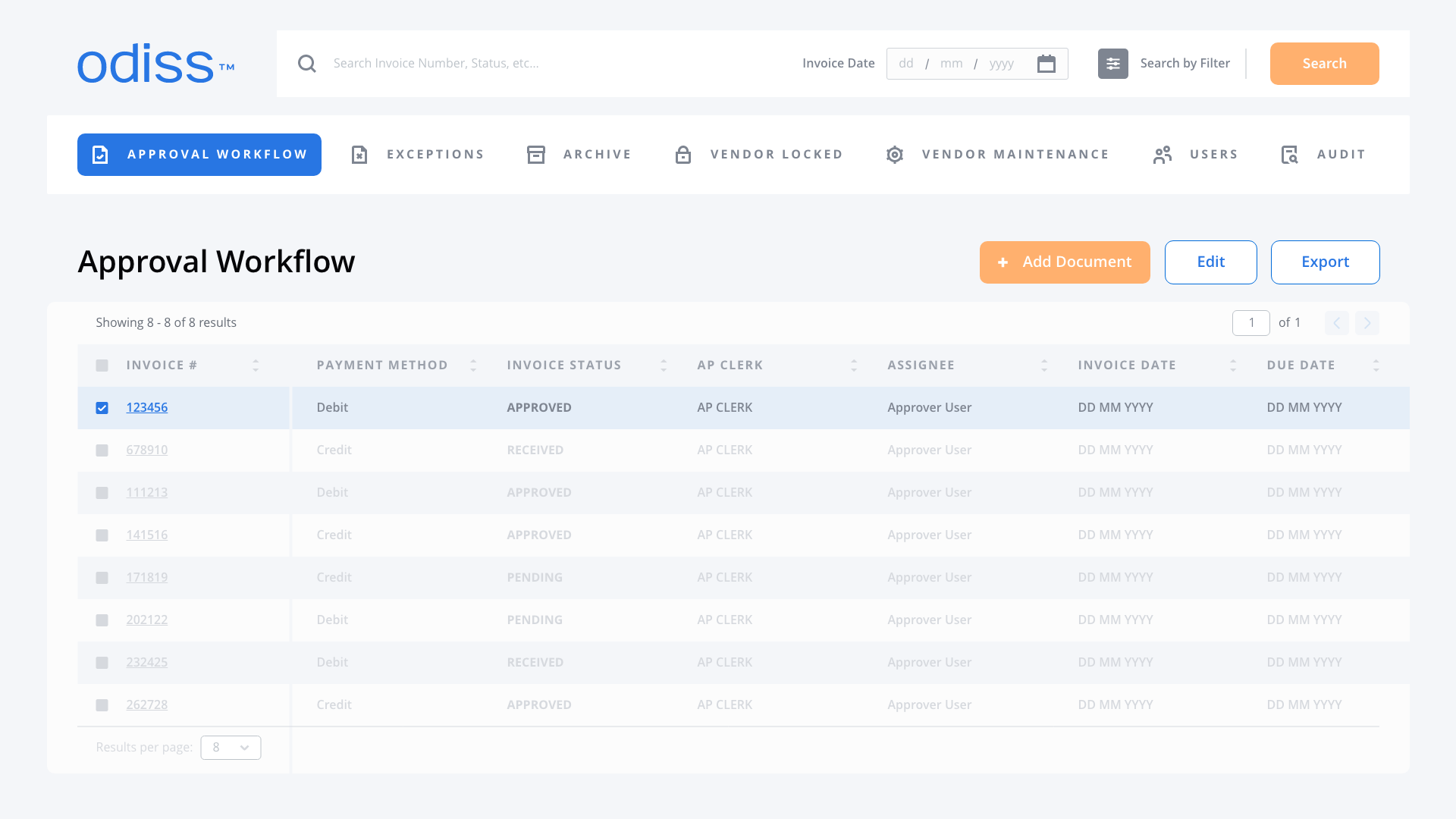1456x819 pixels.
Task: Click the Edit button
Action: coord(1210,262)
